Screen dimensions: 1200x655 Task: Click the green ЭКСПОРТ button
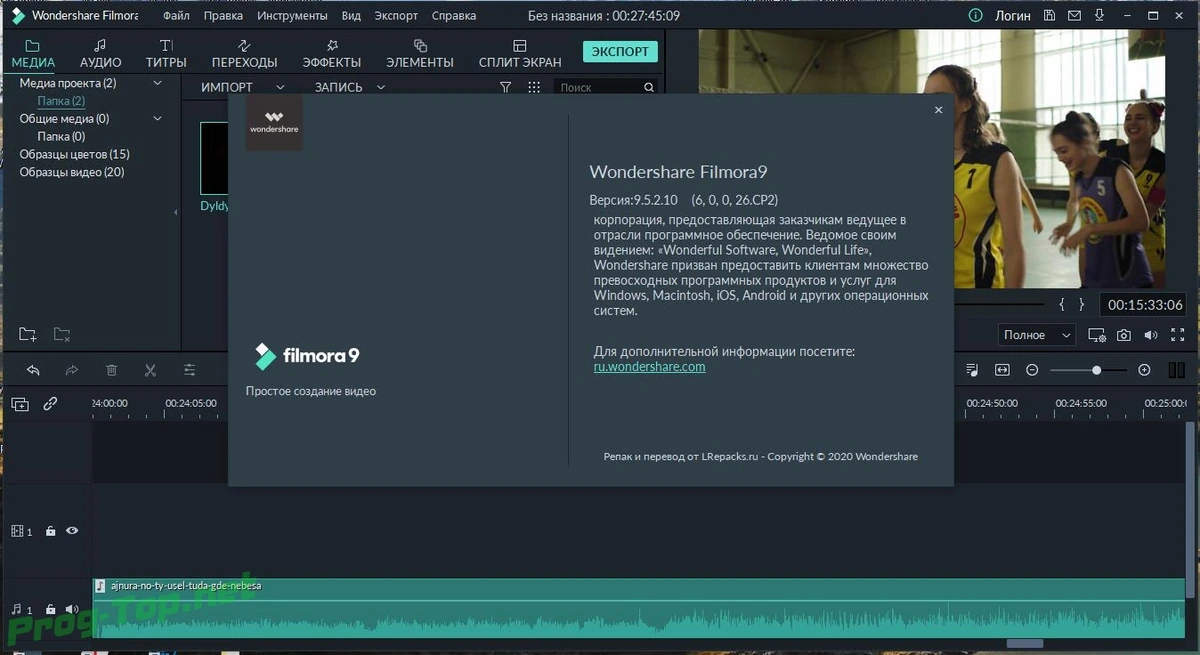coord(620,51)
